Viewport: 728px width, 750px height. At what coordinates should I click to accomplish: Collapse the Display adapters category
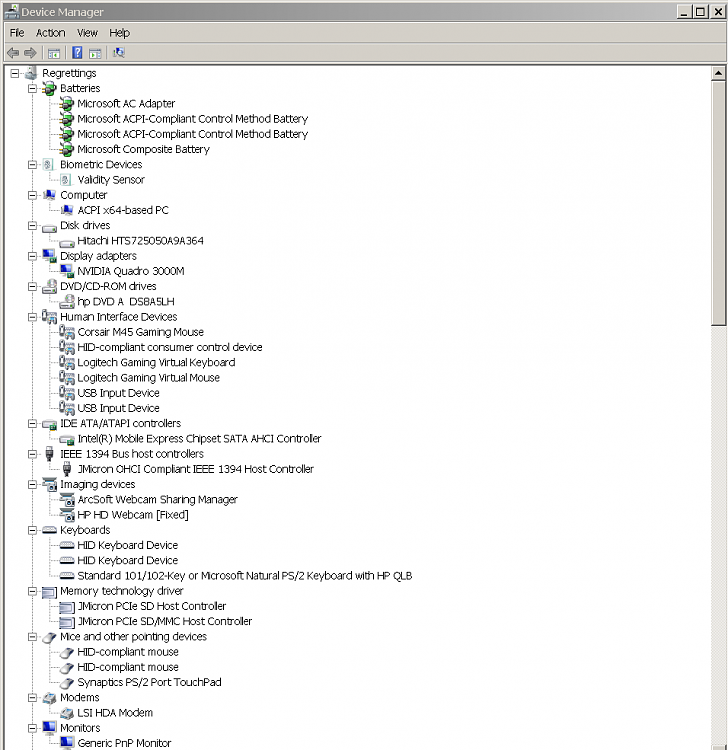pyautogui.click(x=32, y=256)
